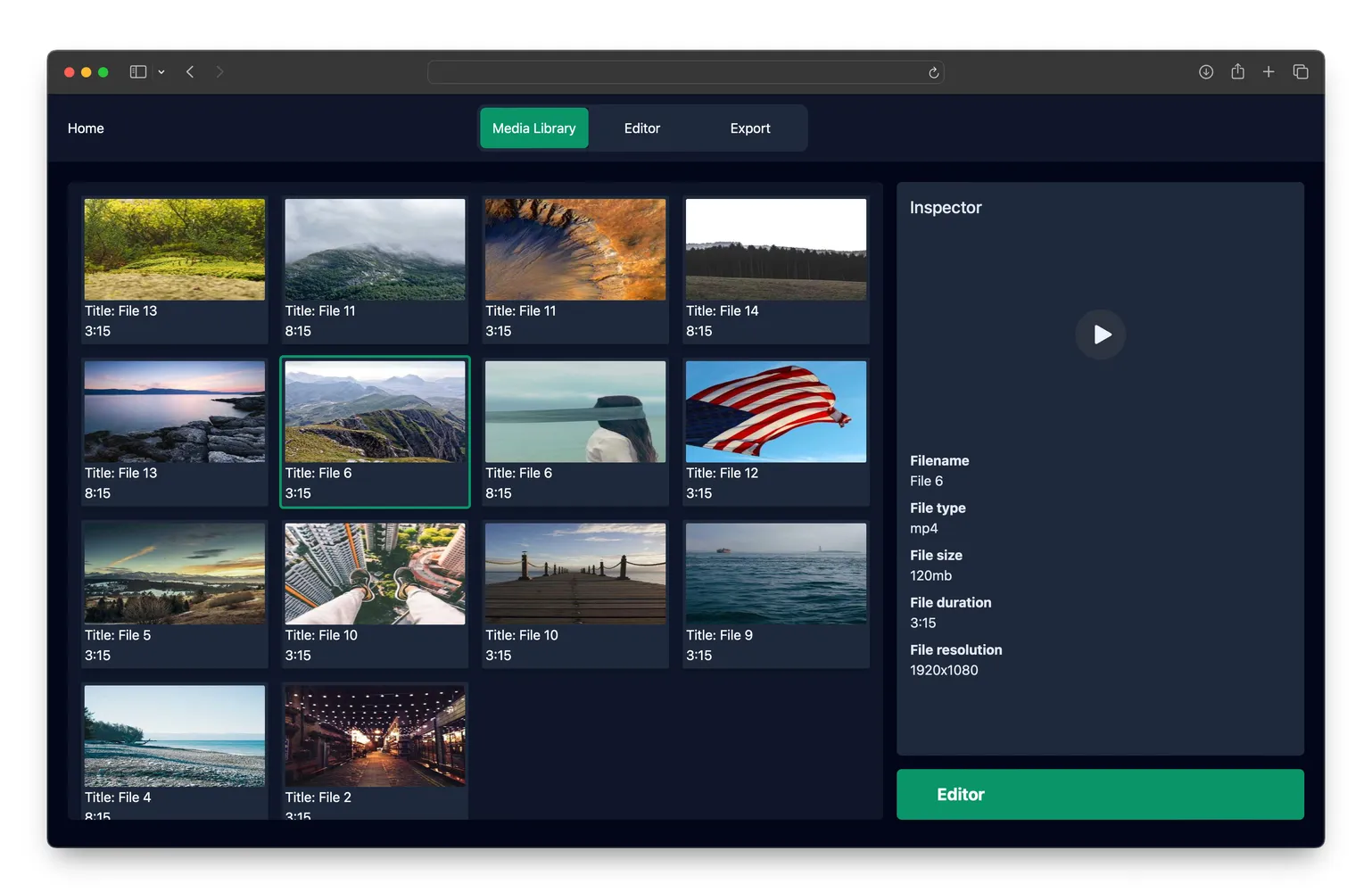Select the File 12 flag thumbnail
This screenshot has width=1372, height=892.
click(x=776, y=412)
